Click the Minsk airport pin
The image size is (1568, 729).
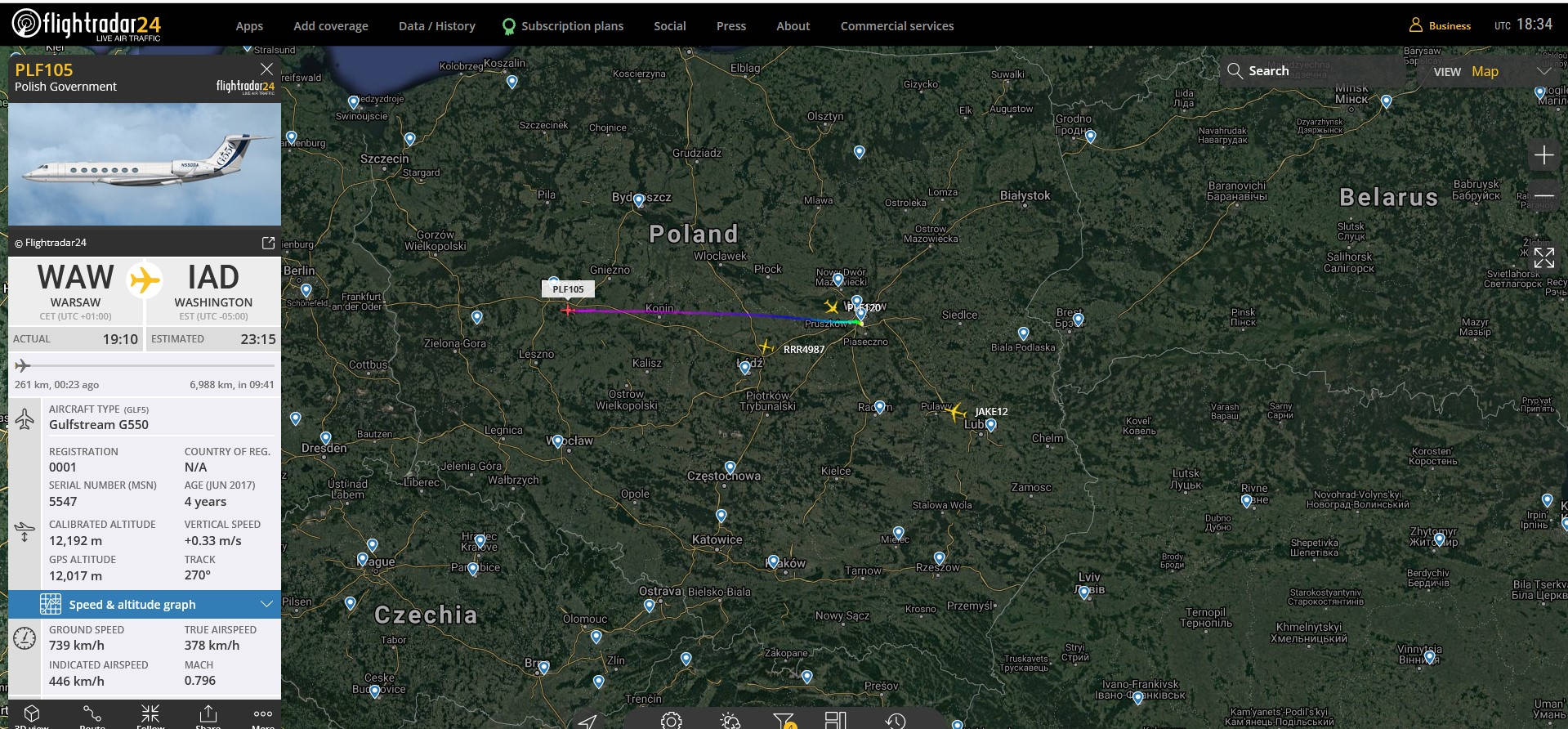coord(1386,102)
